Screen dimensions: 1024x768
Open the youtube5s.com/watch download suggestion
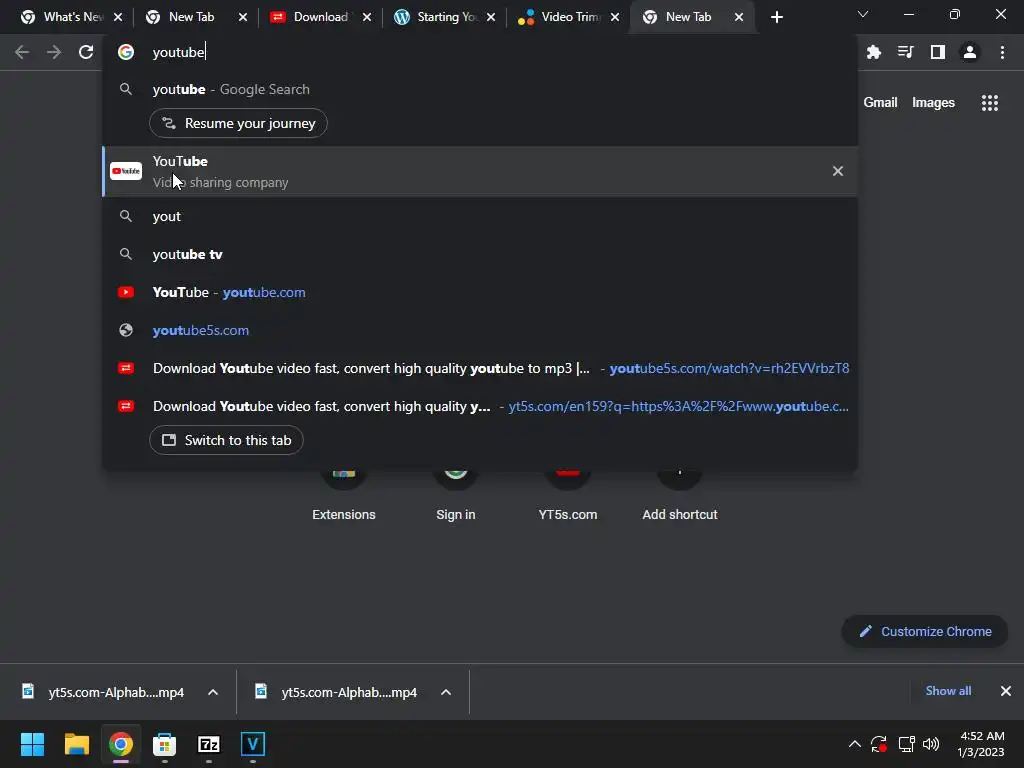pyautogui.click(x=480, y=368)
